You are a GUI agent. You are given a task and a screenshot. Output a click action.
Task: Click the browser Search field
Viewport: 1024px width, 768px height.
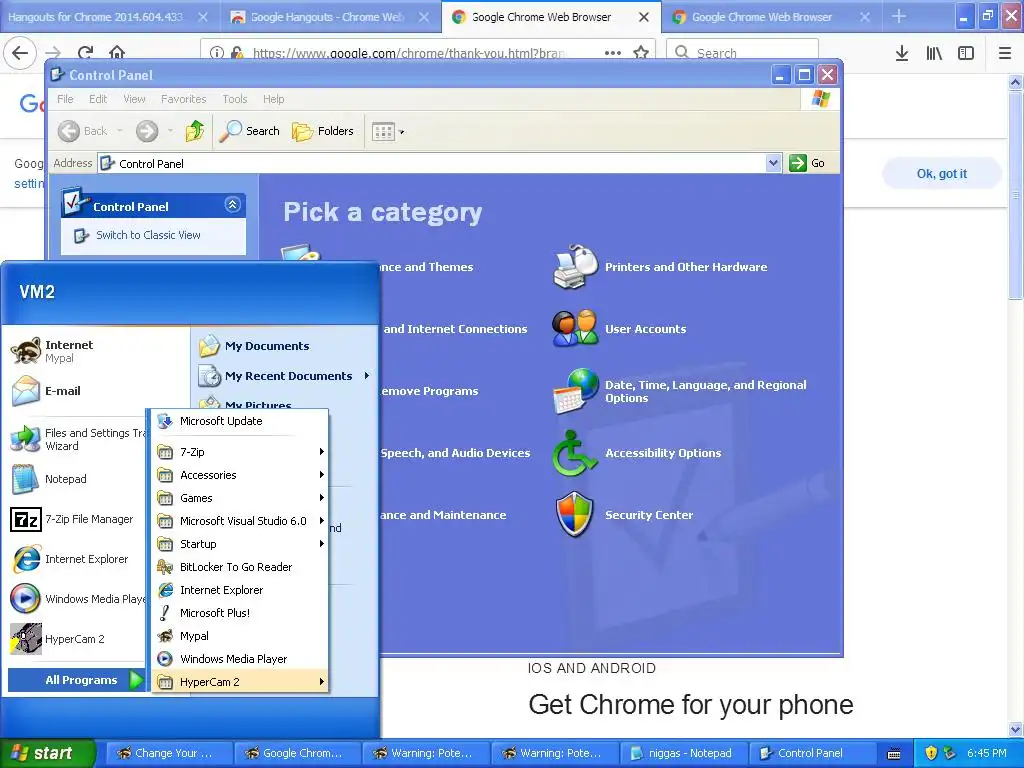tap(742, 53)
